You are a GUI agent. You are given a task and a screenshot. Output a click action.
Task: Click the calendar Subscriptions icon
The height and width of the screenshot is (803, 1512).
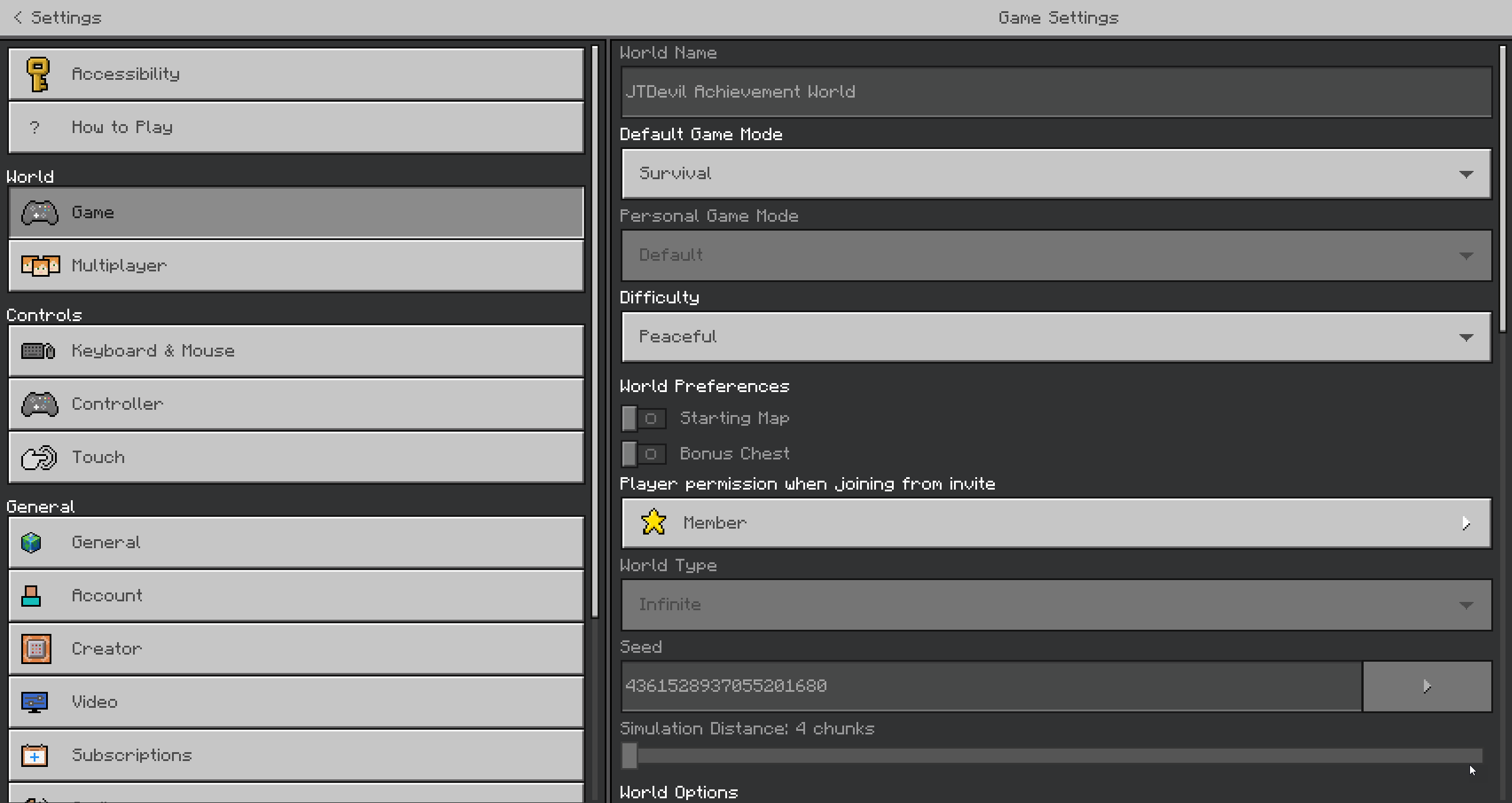[34, 755]
